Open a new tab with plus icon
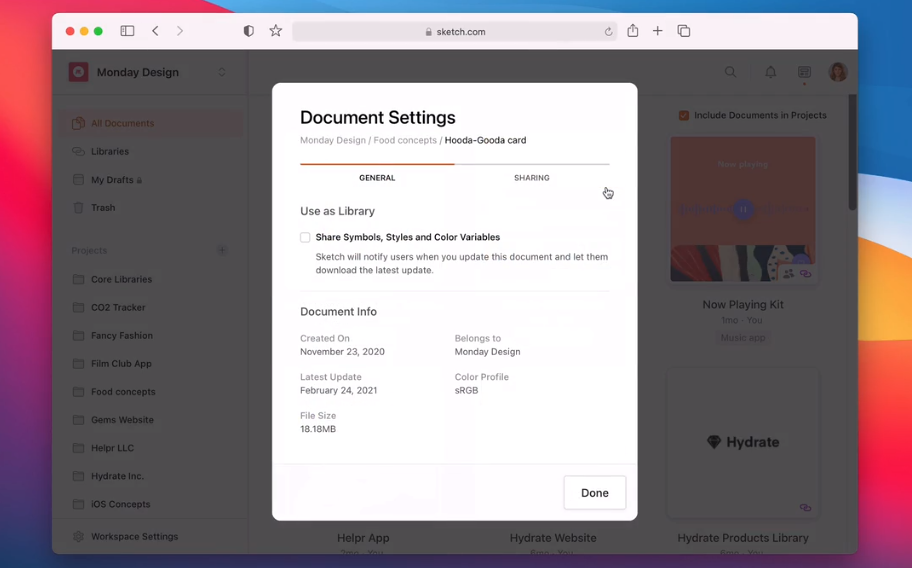912x568 pixels. tap(658, 31)
